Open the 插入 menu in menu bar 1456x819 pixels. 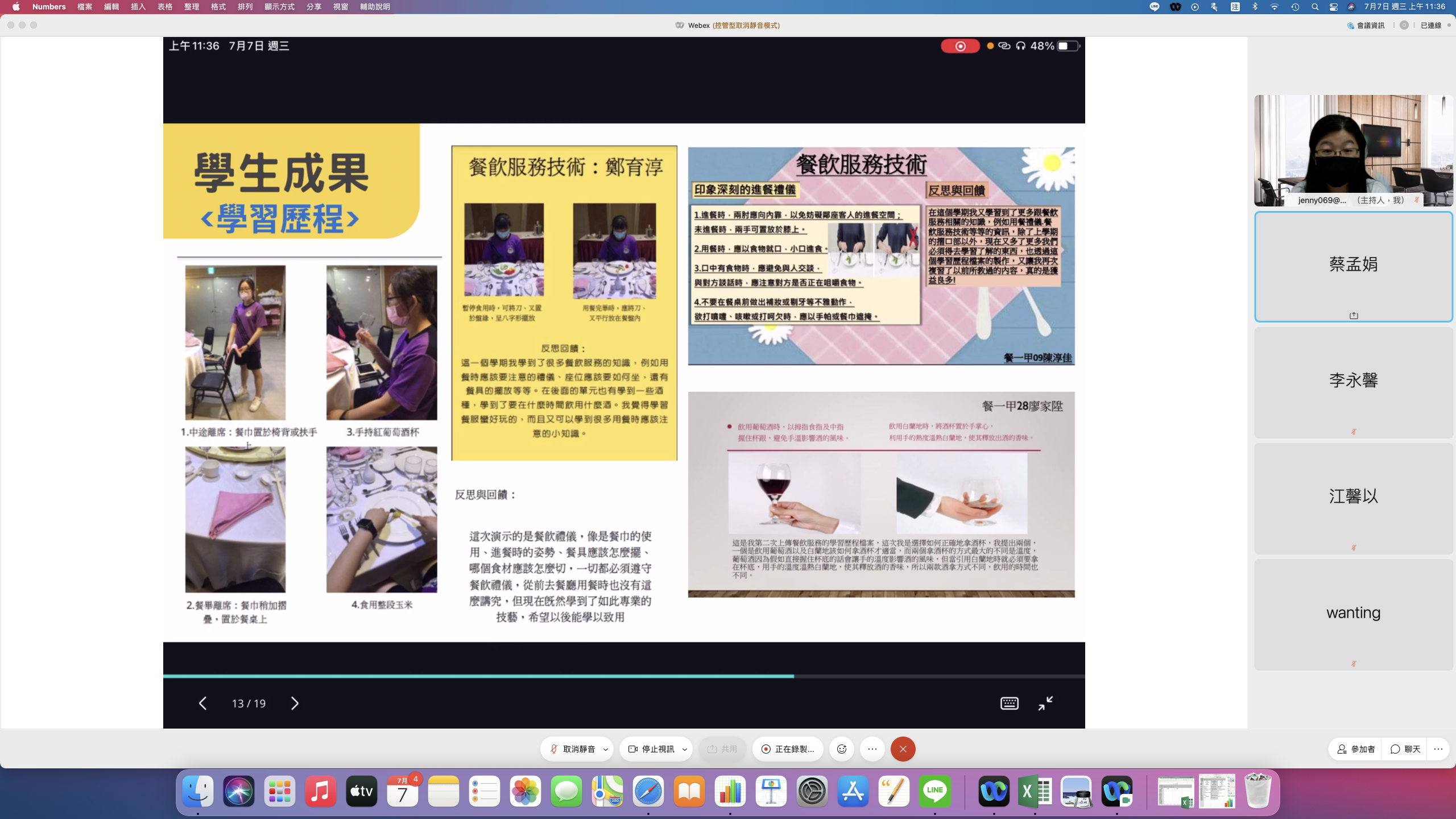[x=138, y=7]
